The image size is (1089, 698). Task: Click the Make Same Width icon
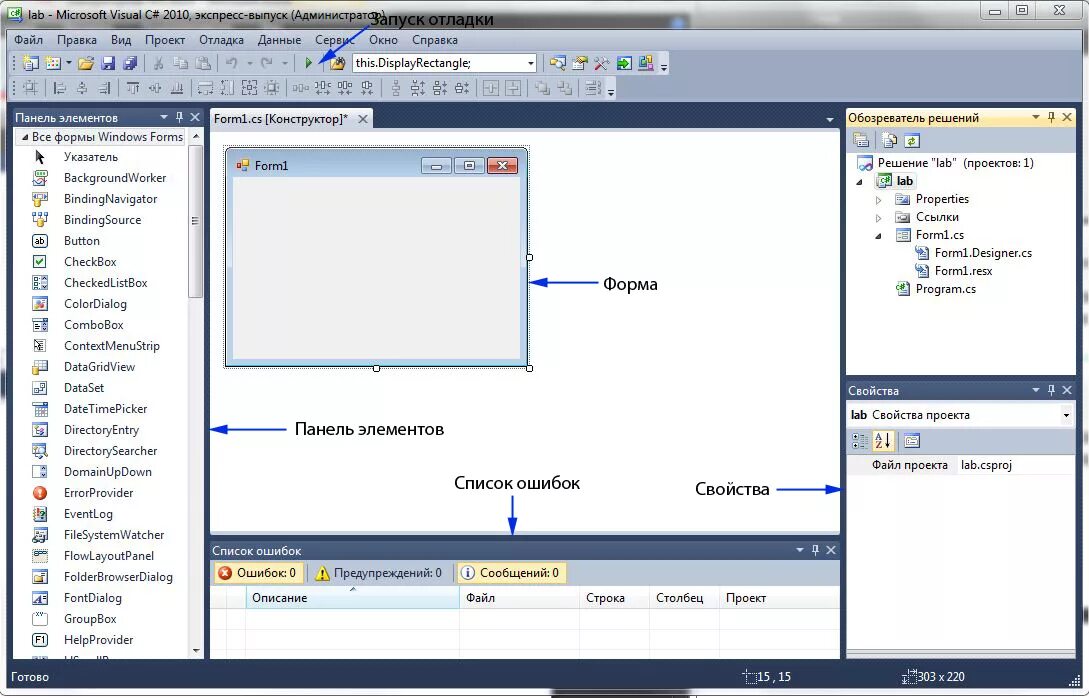206,88
